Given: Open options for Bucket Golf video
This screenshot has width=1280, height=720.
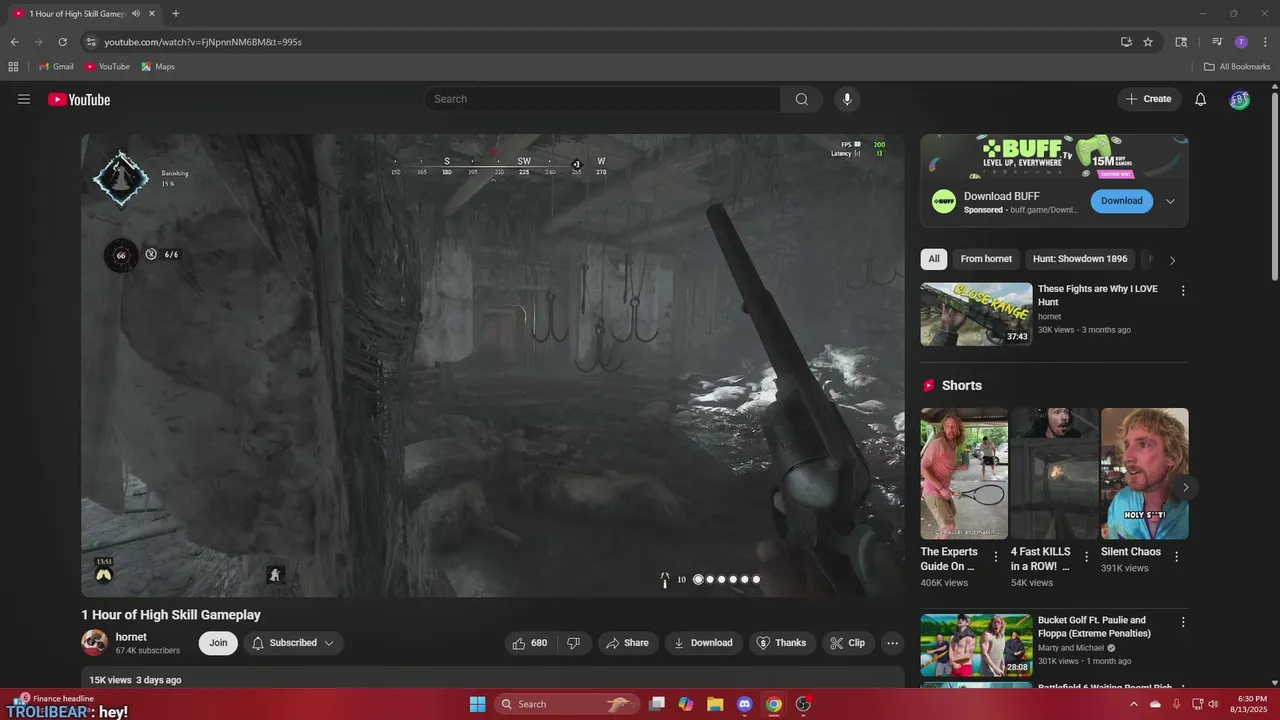Looking at the screenshot, I should (1183, 622).
